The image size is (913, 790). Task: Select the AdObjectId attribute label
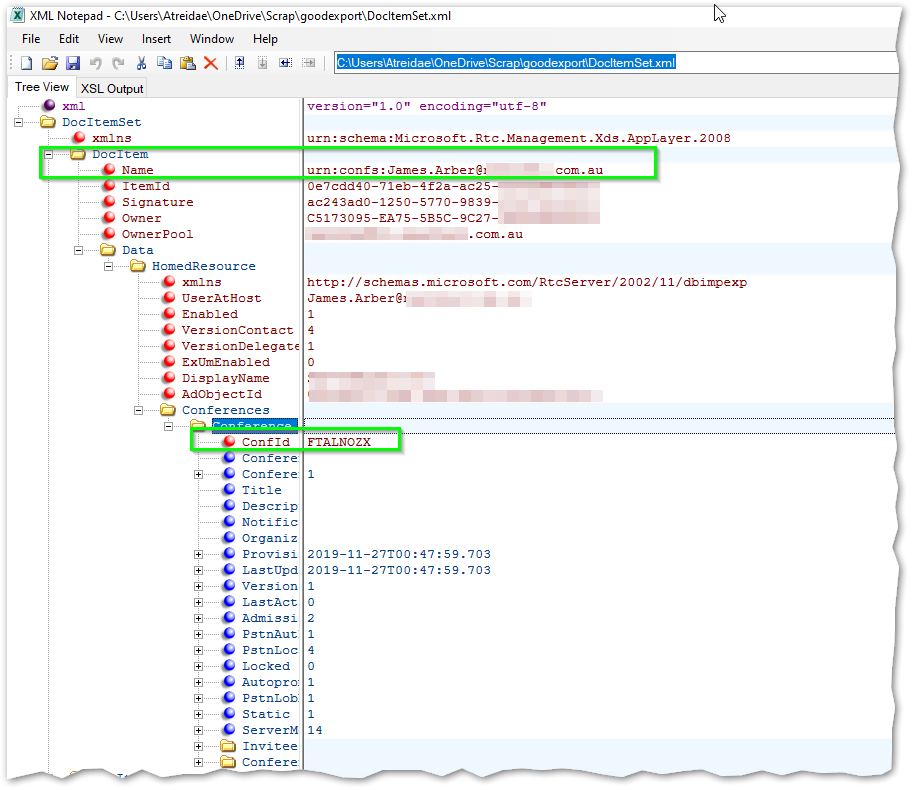point(222,394)
